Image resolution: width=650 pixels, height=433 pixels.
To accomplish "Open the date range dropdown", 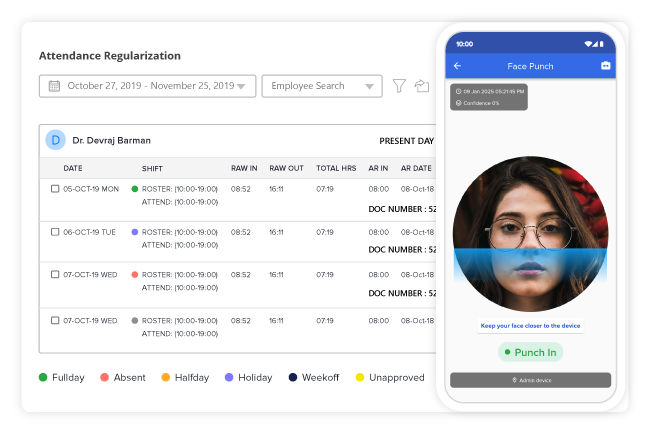I will coord(241,87).
